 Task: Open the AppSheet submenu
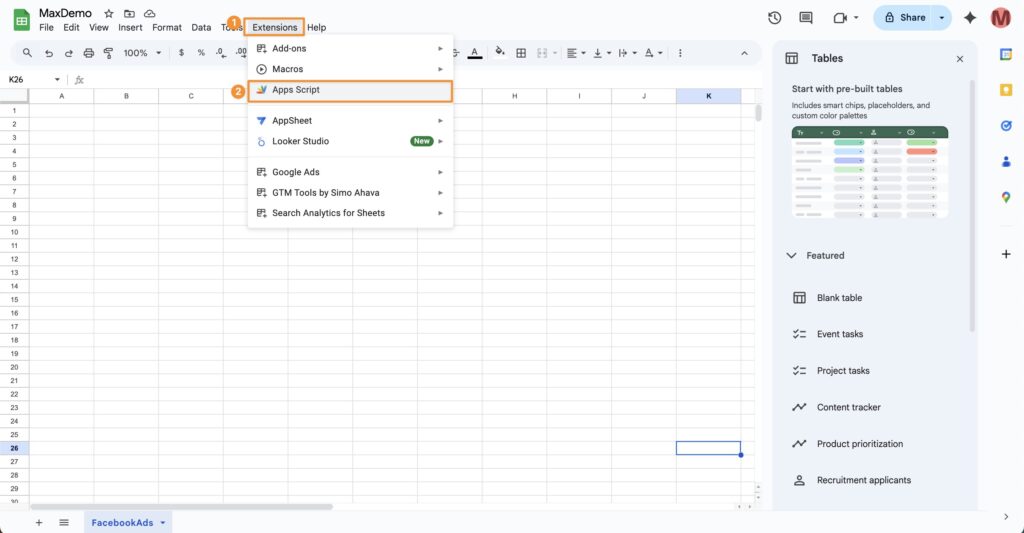(x=350, y=121)
